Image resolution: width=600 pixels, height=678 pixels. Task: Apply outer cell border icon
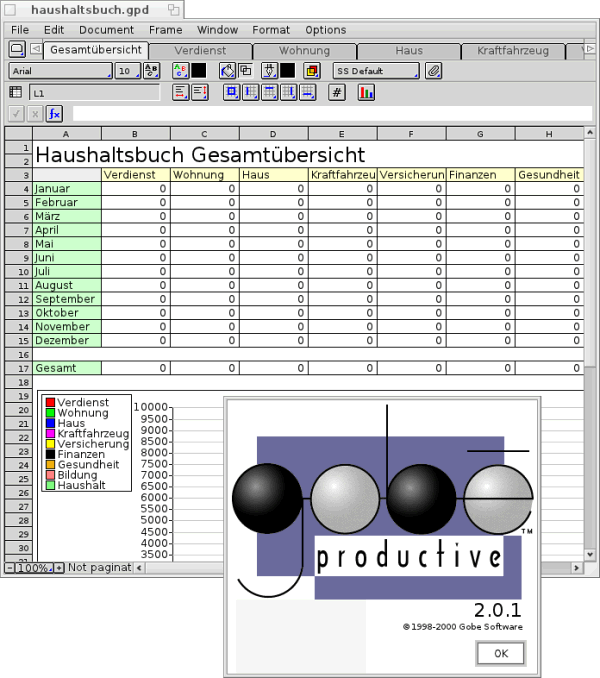tap(231, 92)
